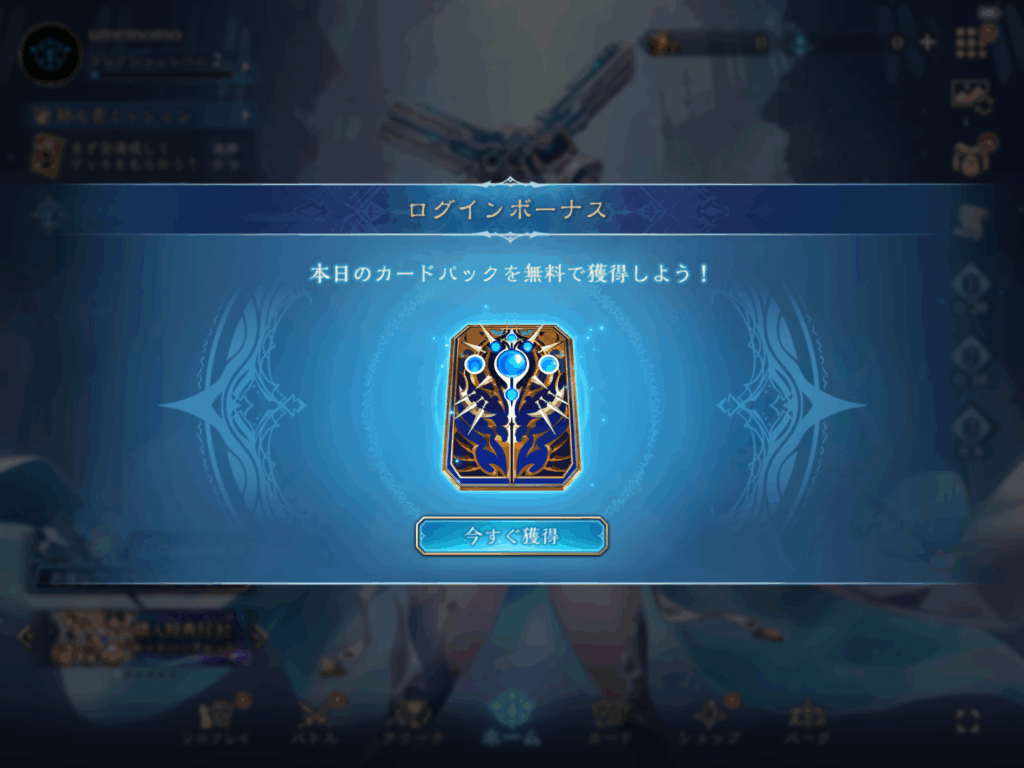The height and width of the screenshot is (768, 1024).
Task: Claim the pack with 今すぐ獲得 button
Action: 511,536
